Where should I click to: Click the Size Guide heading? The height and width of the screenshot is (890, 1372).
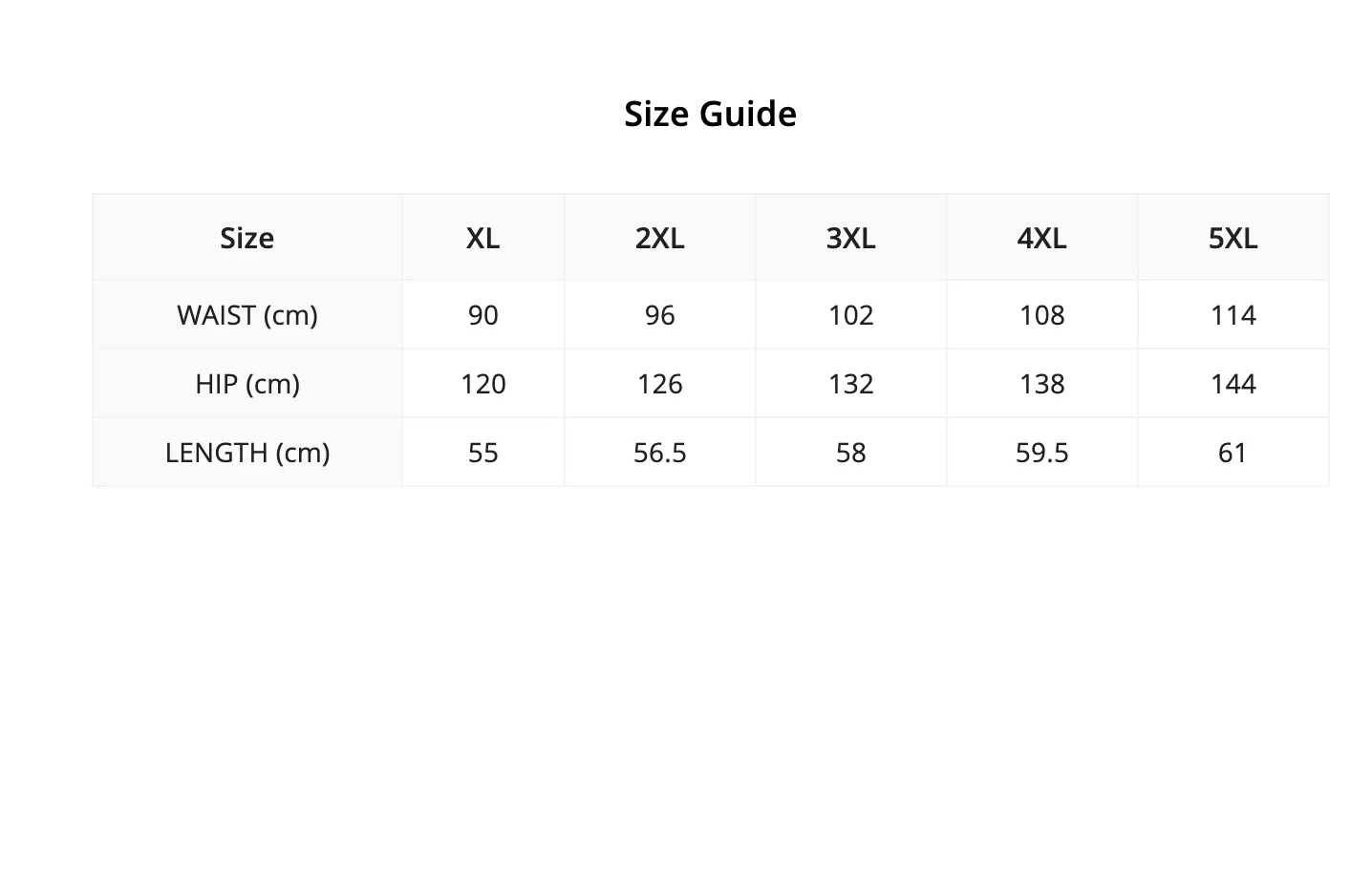point(710,114)
